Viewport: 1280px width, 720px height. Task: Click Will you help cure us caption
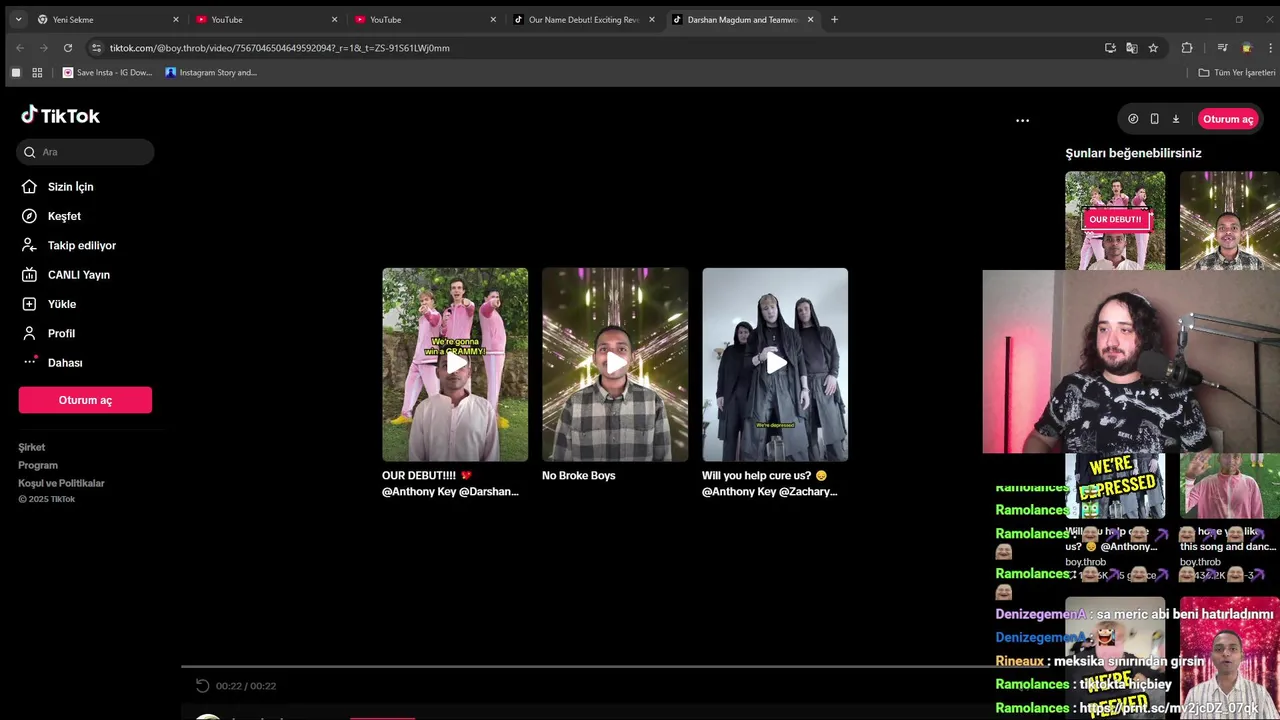coord(769,483)
